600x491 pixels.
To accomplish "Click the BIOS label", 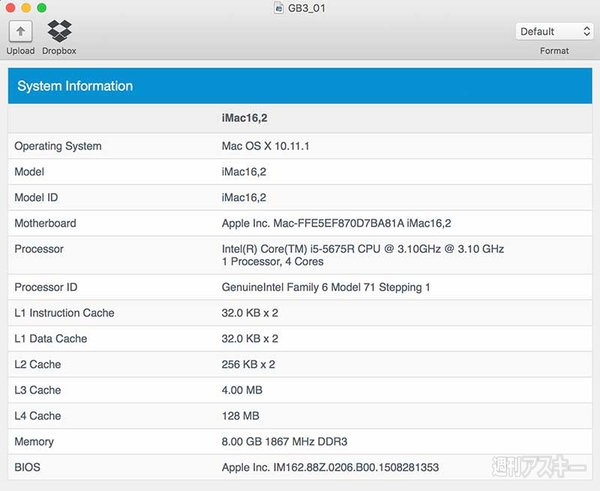I will click(x=28, y=467).
